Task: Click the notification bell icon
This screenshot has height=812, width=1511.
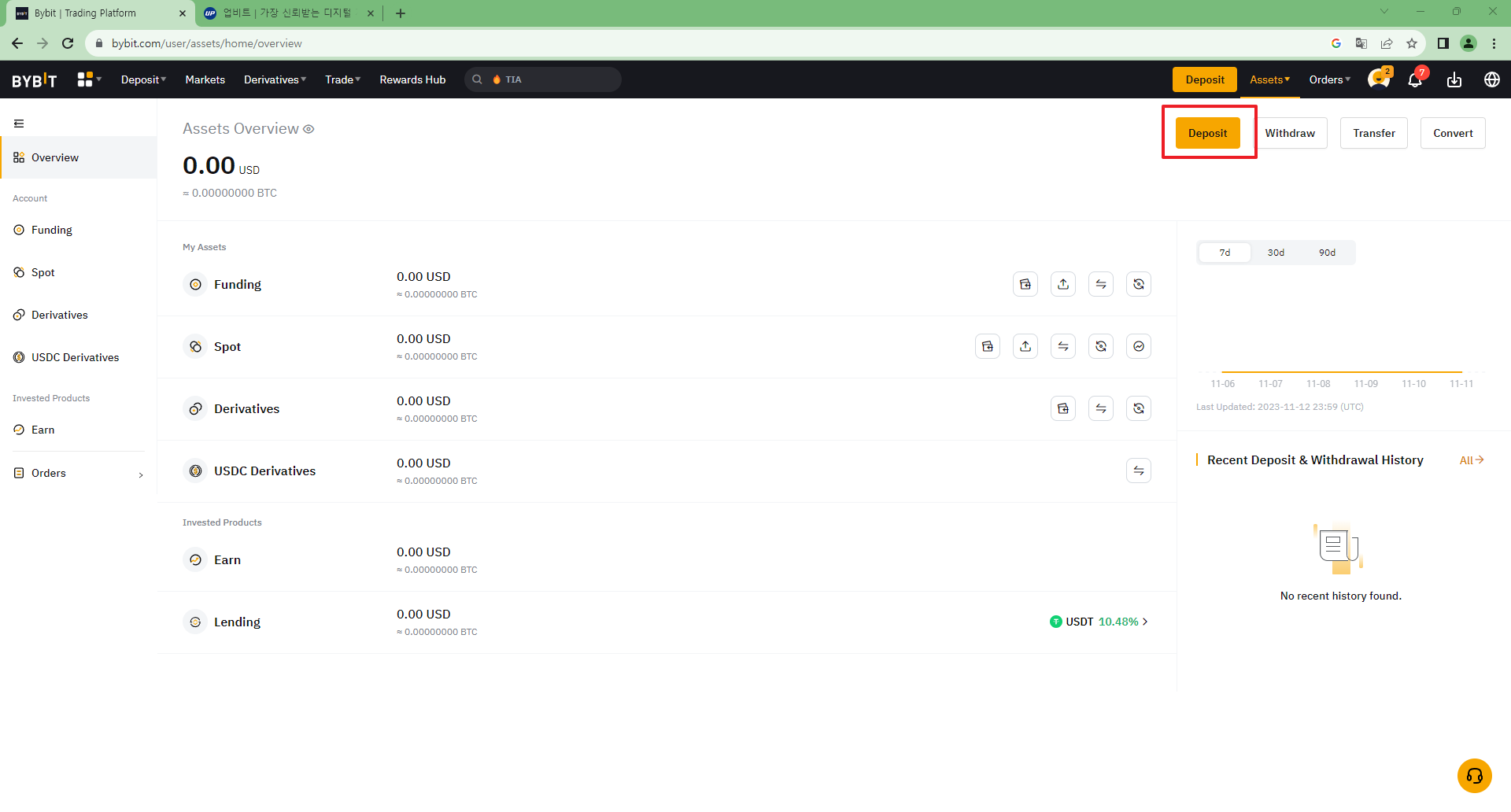Action: [x=1415, y=79]
